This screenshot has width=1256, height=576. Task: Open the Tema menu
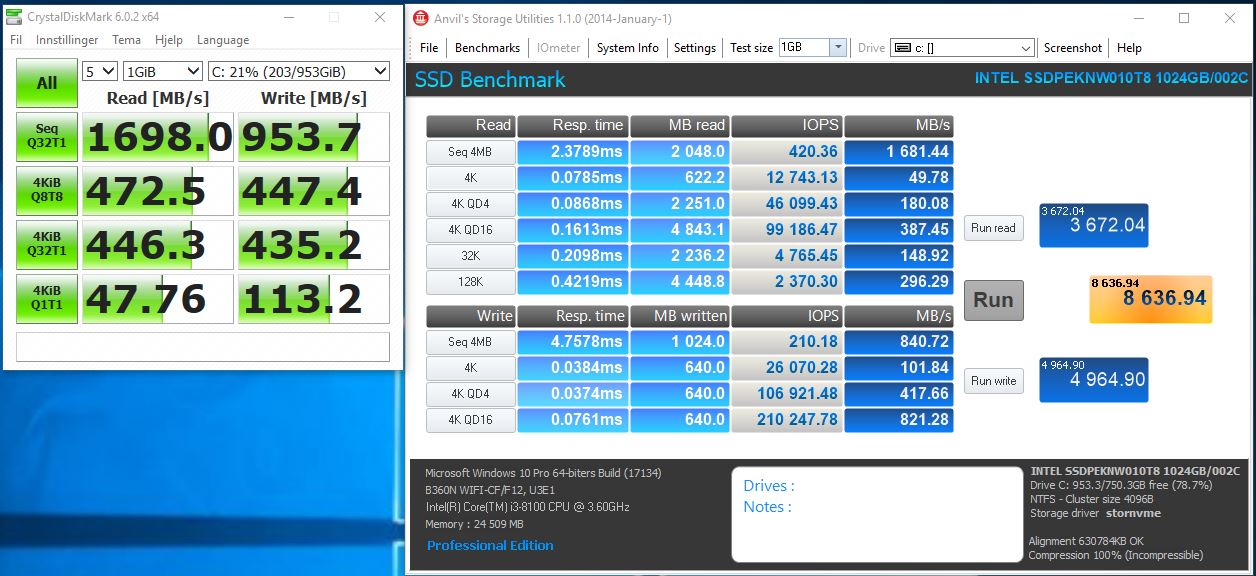tap(126, 40)
